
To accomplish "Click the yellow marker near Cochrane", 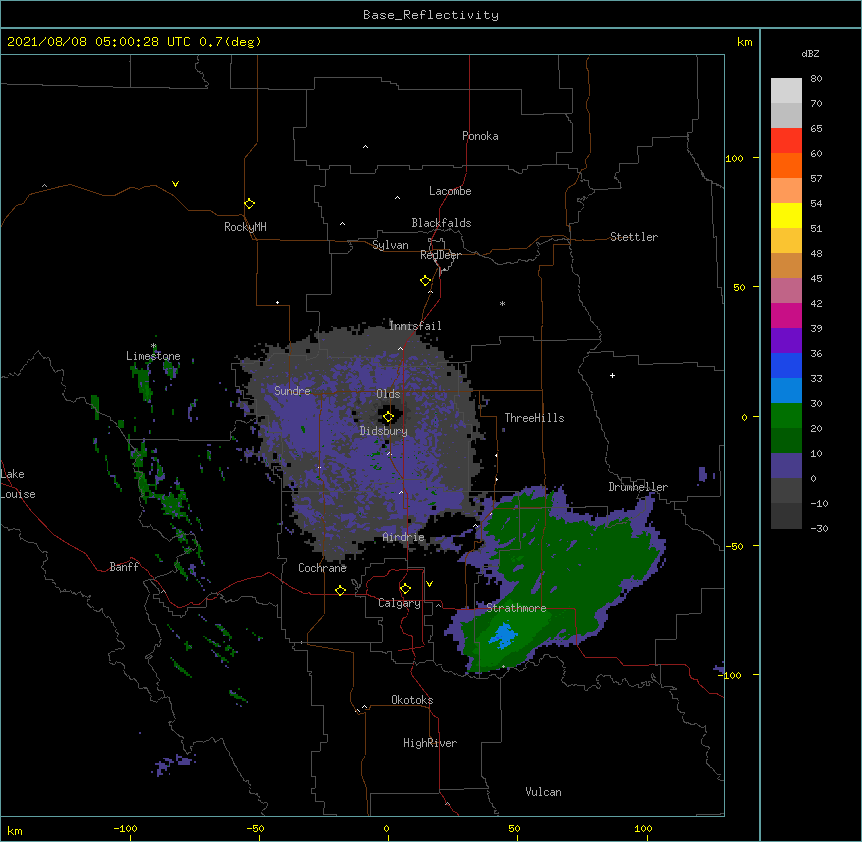I will tap(340, 590).
